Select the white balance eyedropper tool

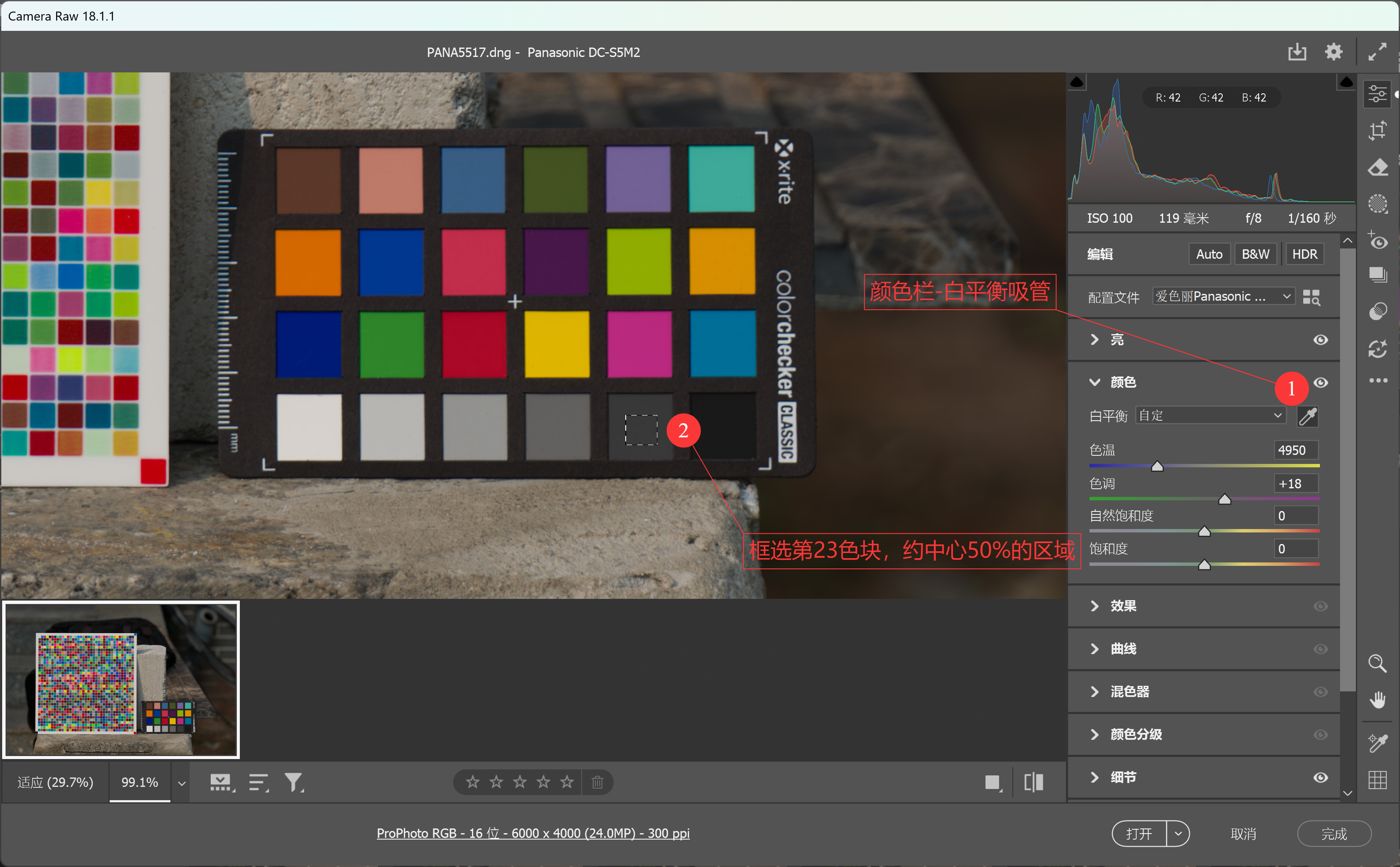tap(1307, 416)
